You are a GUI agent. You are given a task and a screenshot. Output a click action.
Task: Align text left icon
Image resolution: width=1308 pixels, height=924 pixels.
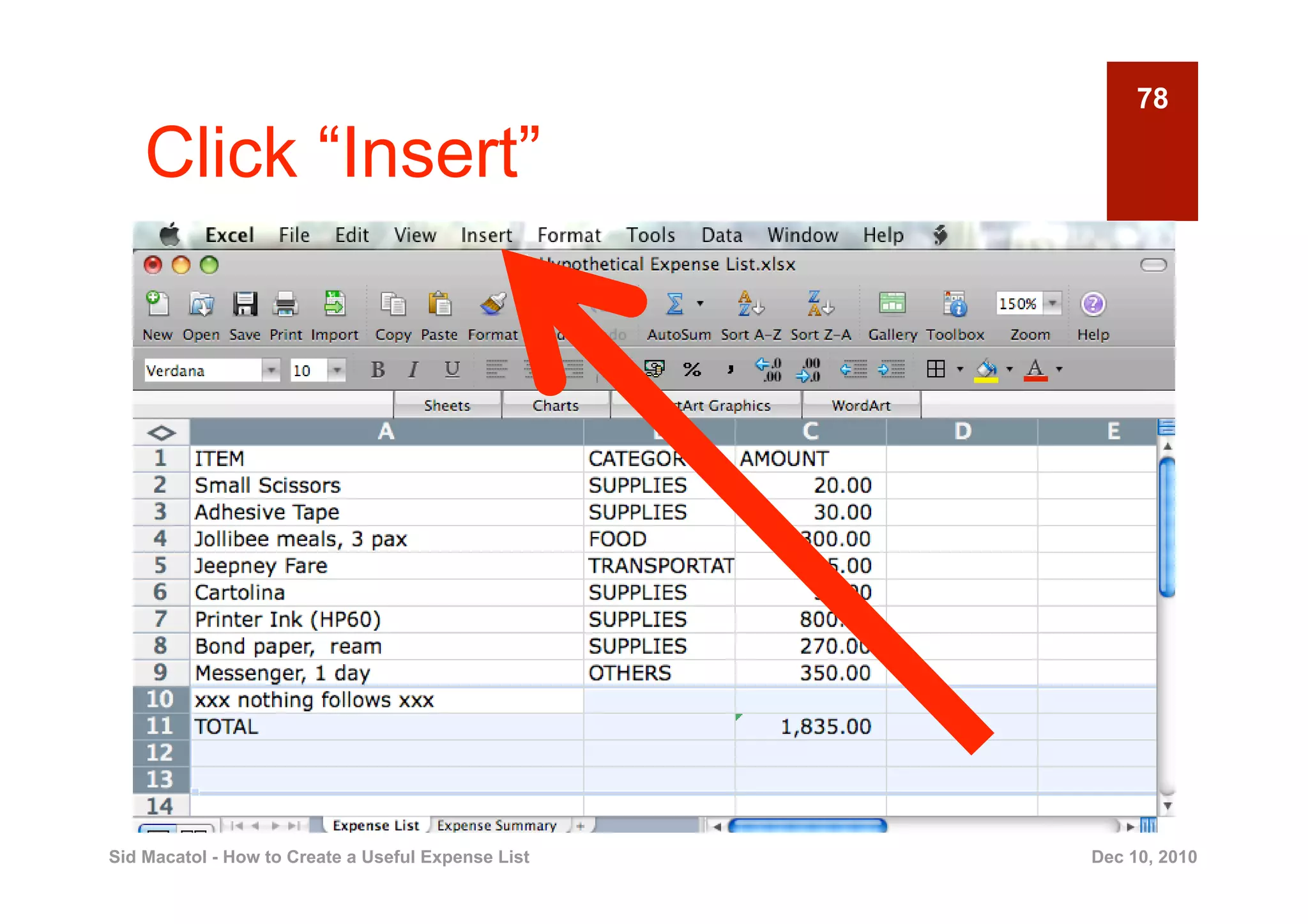pyautogui.click(x=496, y=369)
